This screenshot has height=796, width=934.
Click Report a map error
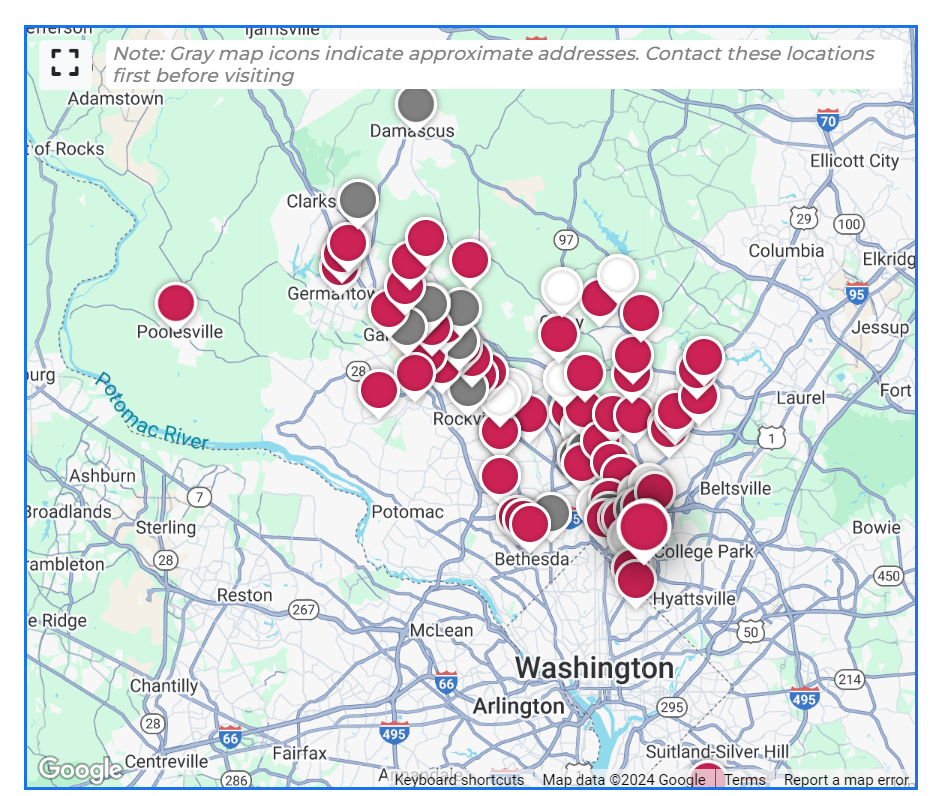(846, 780)
